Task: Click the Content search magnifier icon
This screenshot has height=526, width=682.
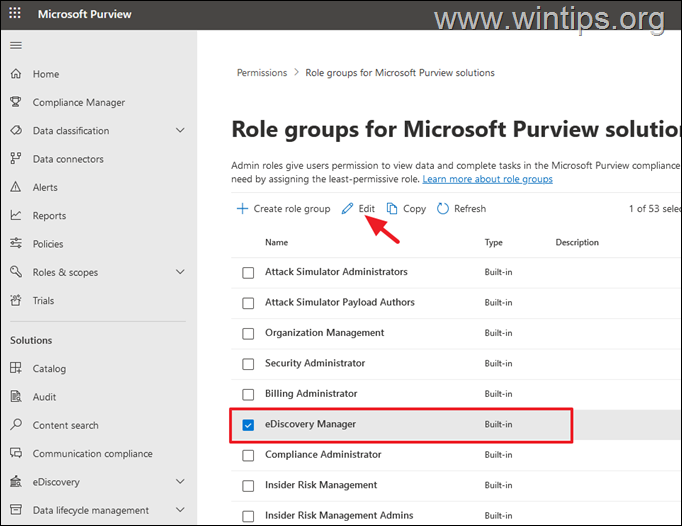Action: click(16, 425)
